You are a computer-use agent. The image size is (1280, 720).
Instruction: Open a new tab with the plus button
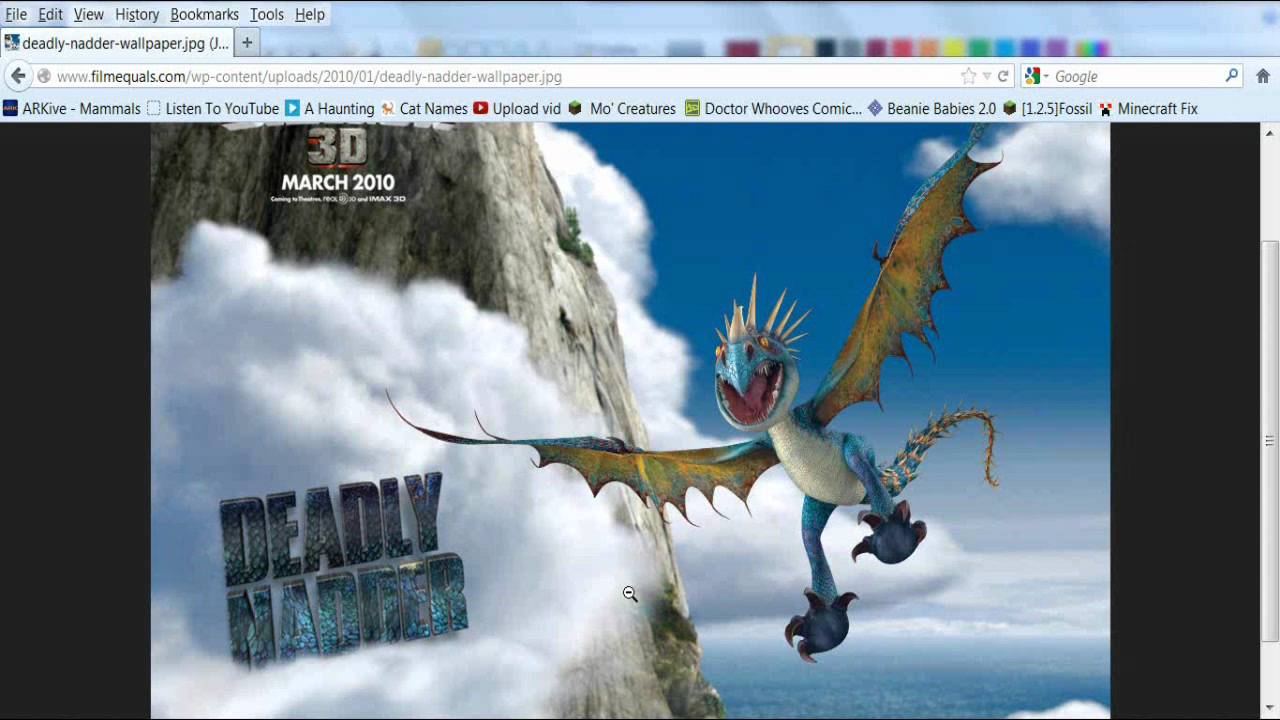tap(247, 43)
